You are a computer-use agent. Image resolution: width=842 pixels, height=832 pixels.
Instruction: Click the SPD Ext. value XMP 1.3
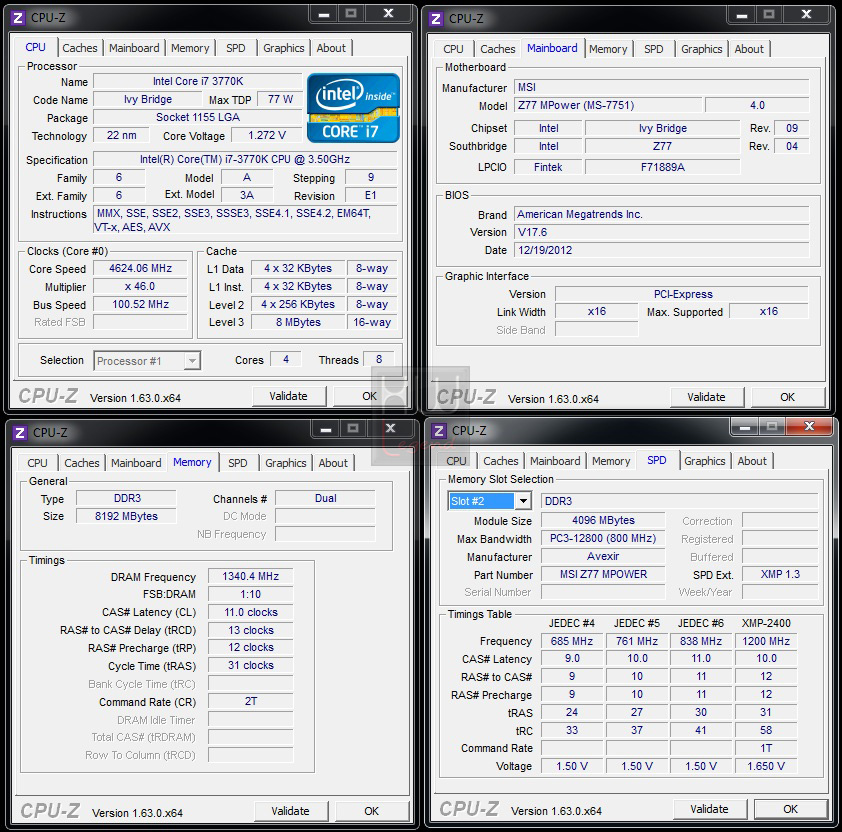point(780,574)
